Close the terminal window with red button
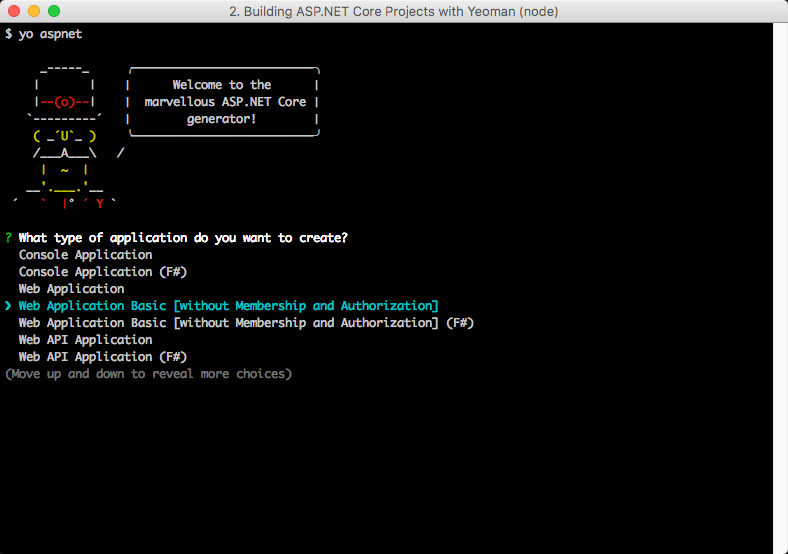The width and height of the screenshot is (788, 554). tap(14, 11)
